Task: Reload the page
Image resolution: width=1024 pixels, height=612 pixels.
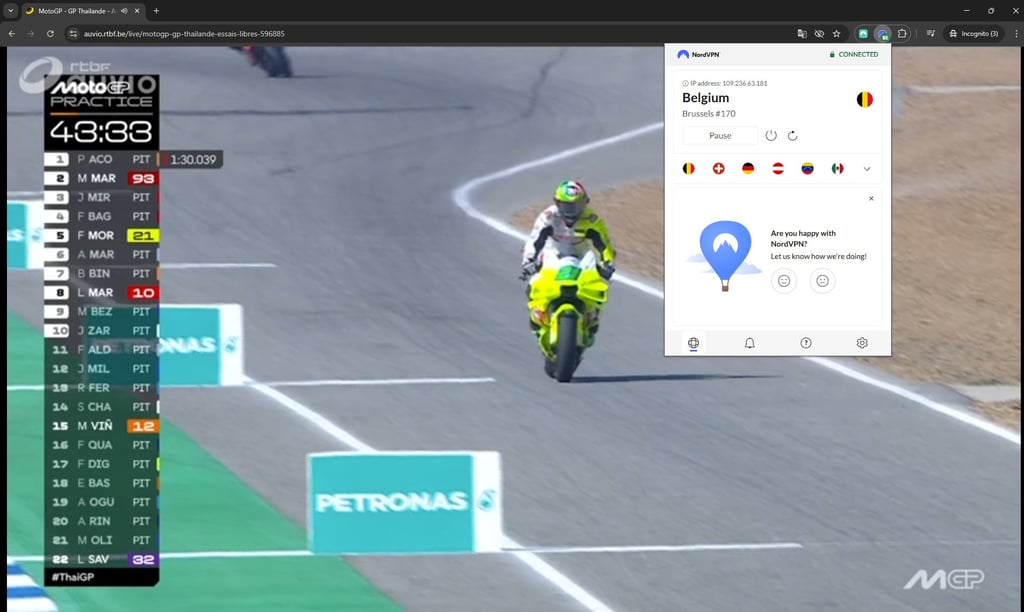Action: pyautogui.click(x=50, y=33)
